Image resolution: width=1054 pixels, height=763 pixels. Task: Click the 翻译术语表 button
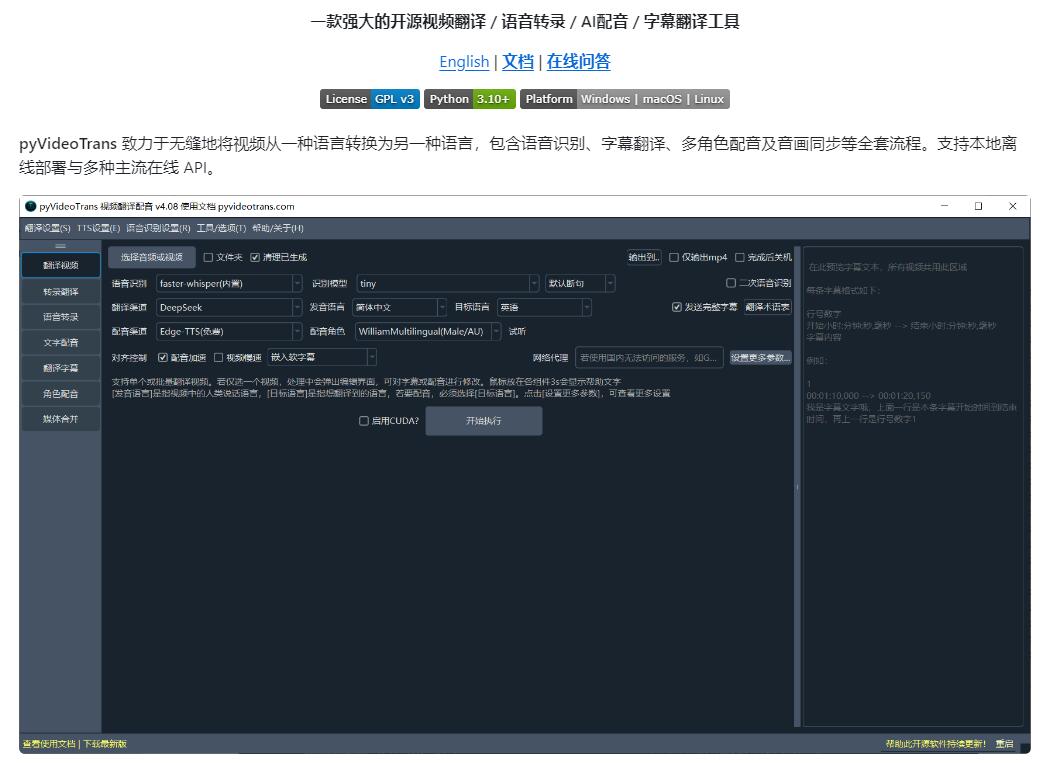(x=768, y=307)
